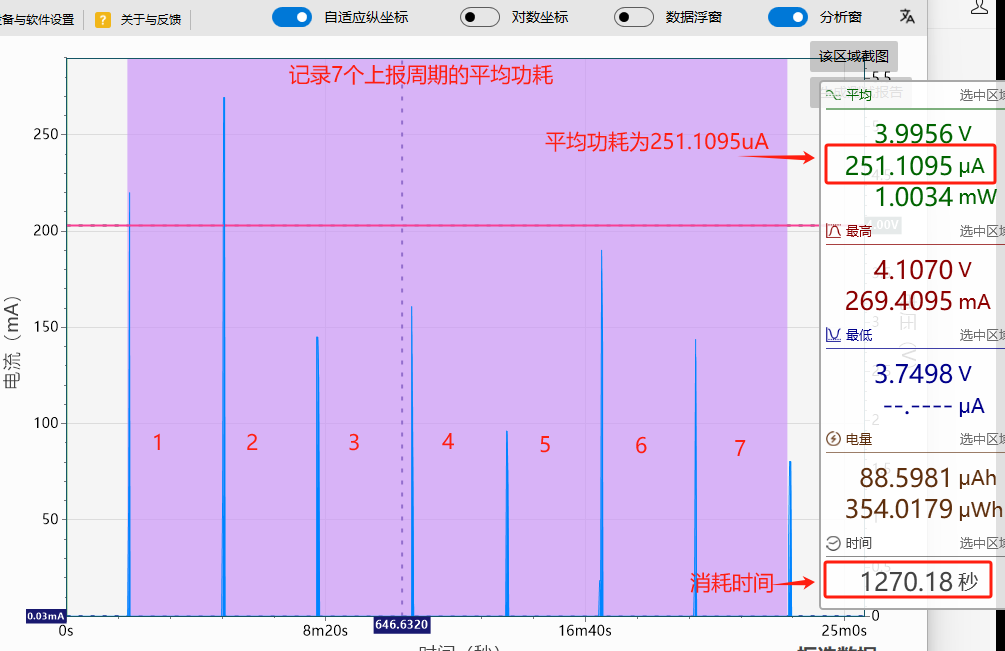
Task: Click the peak current value 269.4095 mA
Action: click(918, 301)
